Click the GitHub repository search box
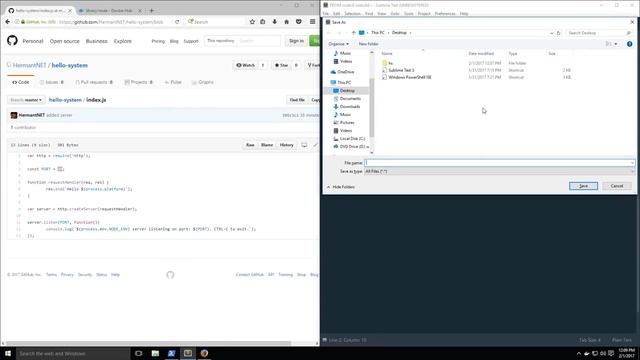Image resolution: width=640 pixels, height=360 pixels. (x=242, y=41)
